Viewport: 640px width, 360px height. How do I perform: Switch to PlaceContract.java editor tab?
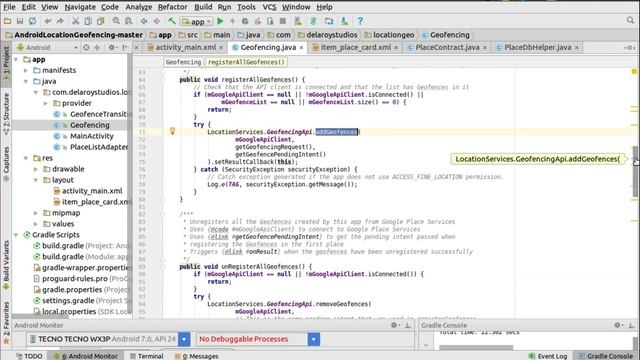[x=447, y=47]
